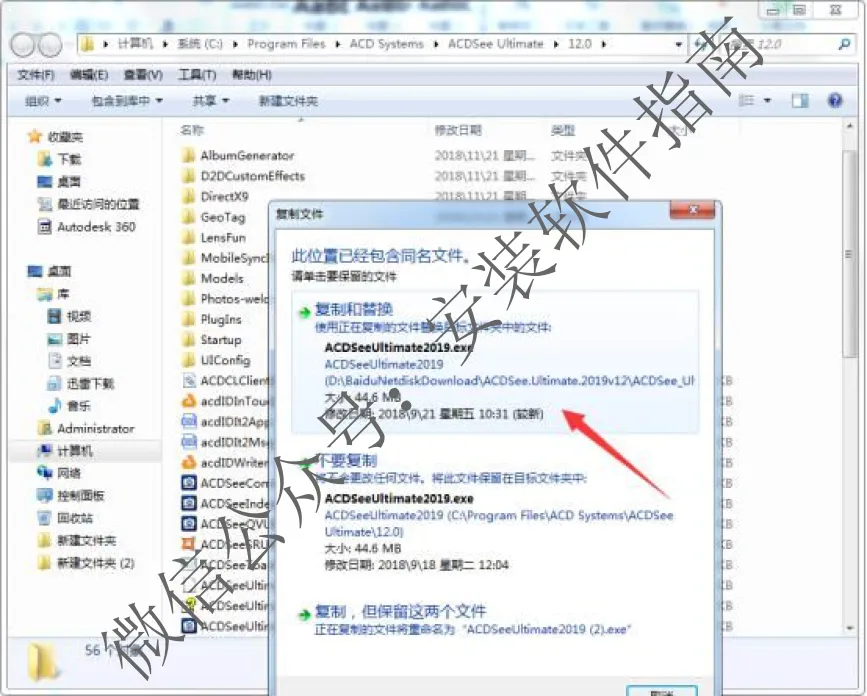Screen dimensions: 867x696
Task: Click Program Files in address path
Action: 286,44
